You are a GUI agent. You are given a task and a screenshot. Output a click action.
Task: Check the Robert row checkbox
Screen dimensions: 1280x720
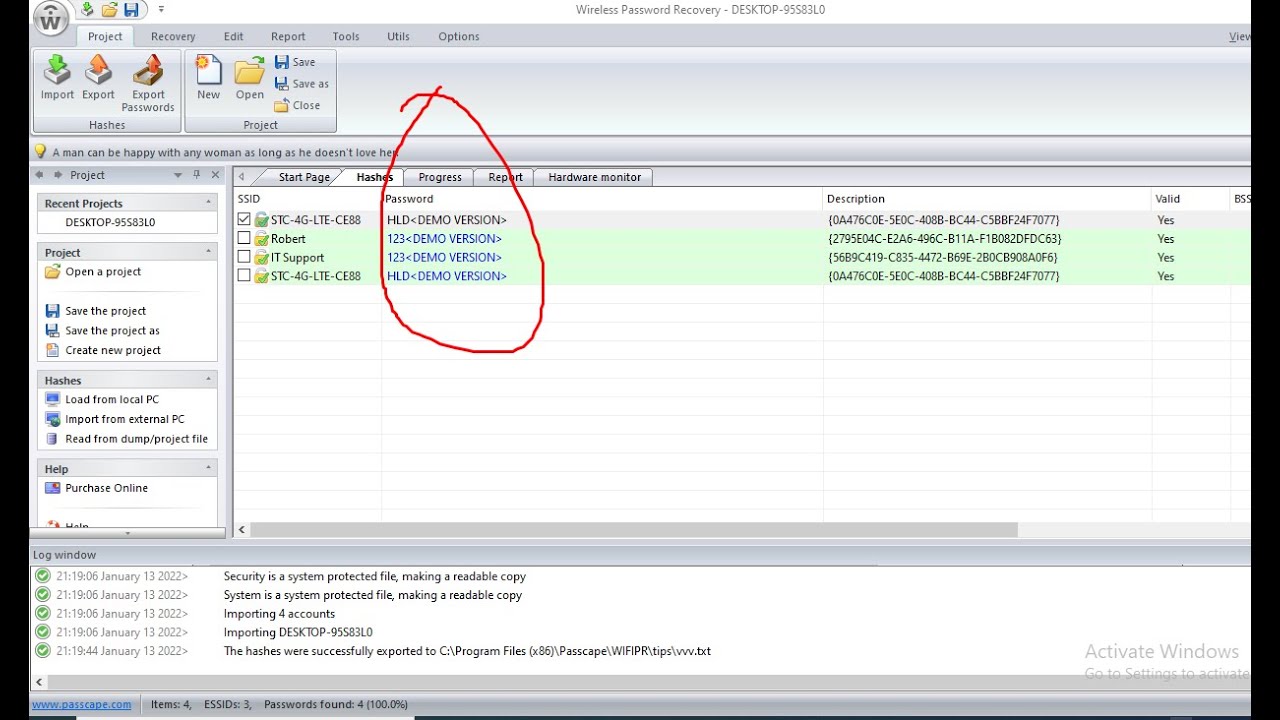[x=244, y=238]
